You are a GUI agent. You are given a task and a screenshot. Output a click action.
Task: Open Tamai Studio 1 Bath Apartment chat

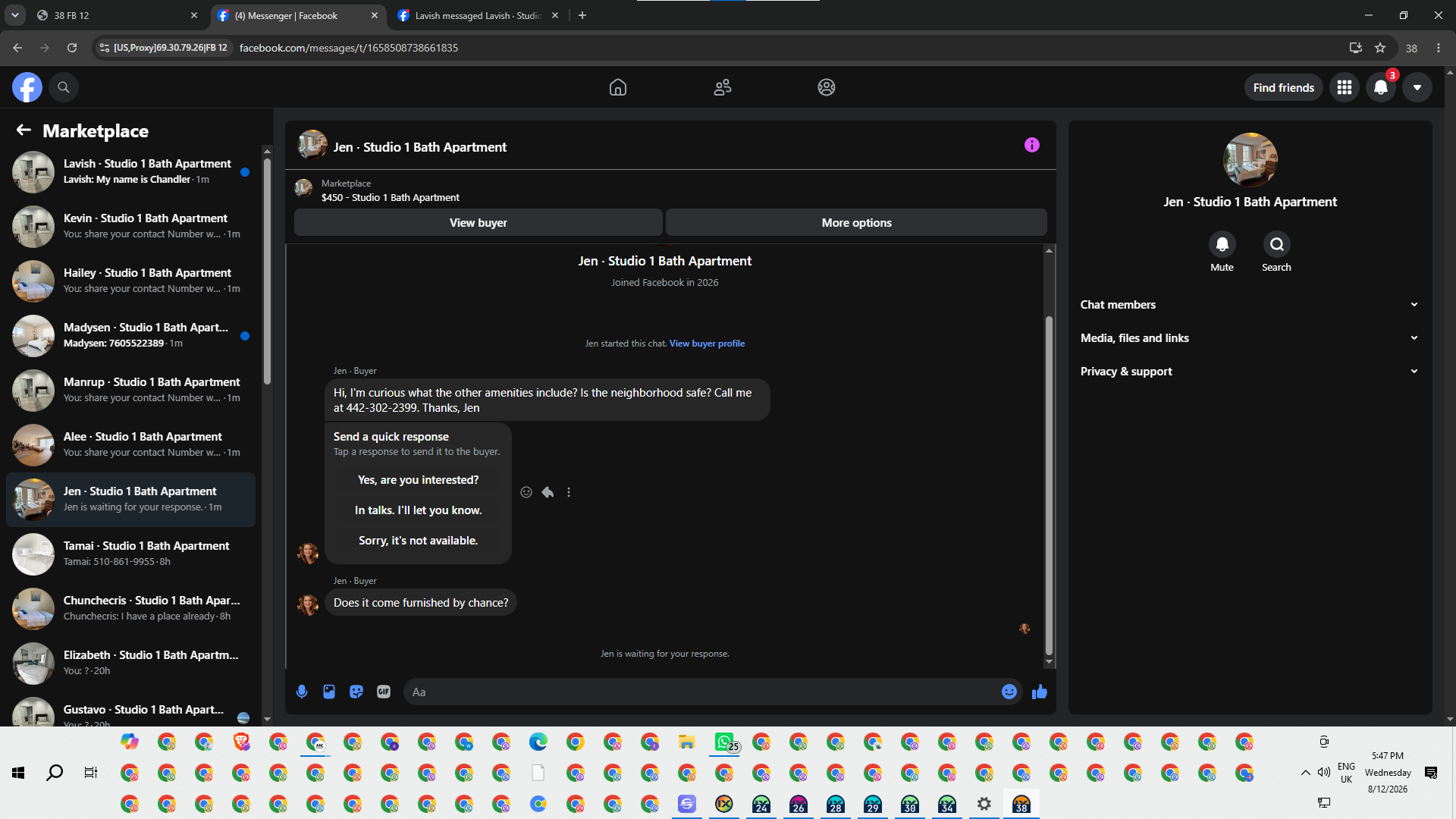point(130,554)
